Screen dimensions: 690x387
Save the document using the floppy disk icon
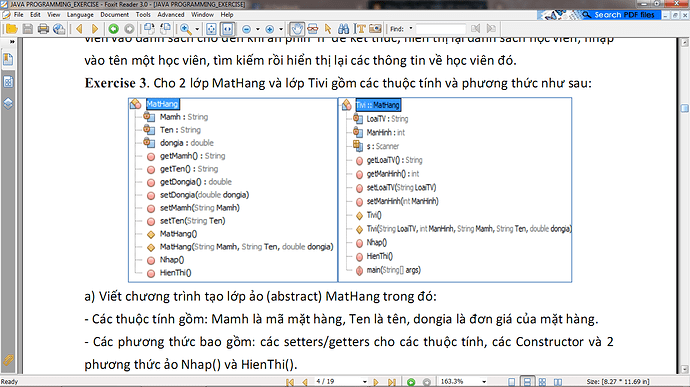tap(28, 29)
